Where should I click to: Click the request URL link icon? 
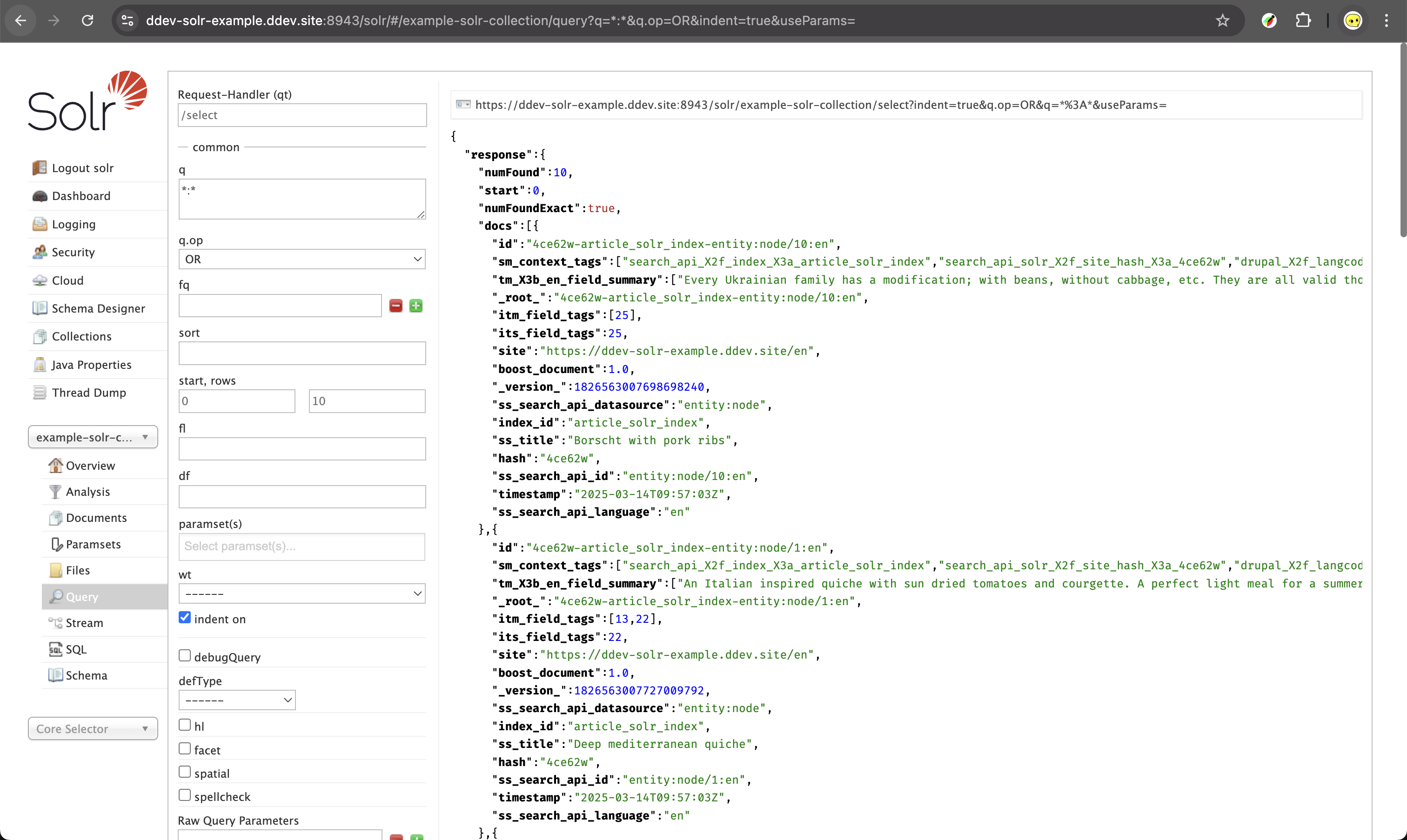463,105
